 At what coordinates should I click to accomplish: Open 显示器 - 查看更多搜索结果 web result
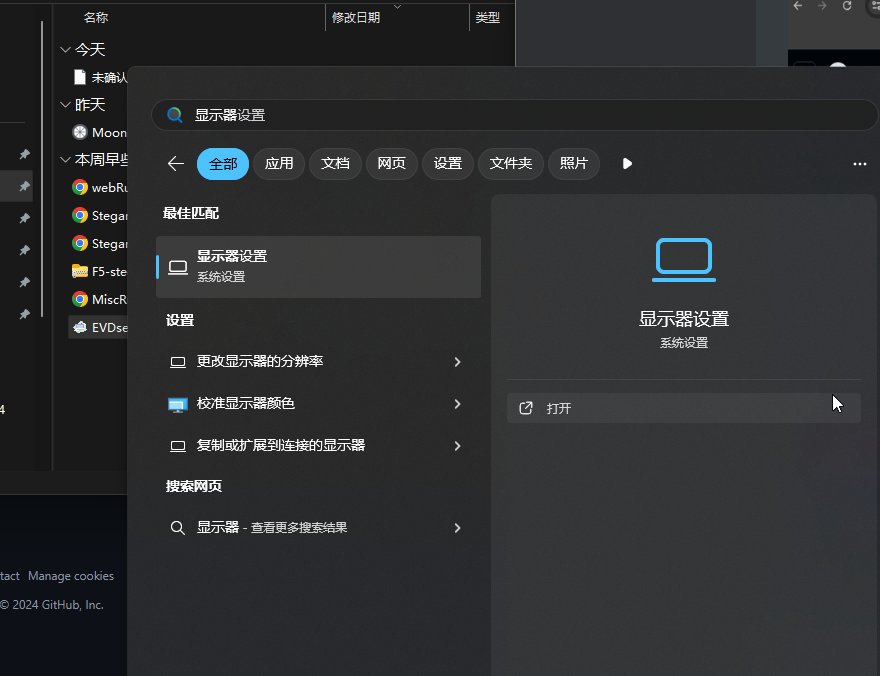pyautogui.click(x=318, y=528)
